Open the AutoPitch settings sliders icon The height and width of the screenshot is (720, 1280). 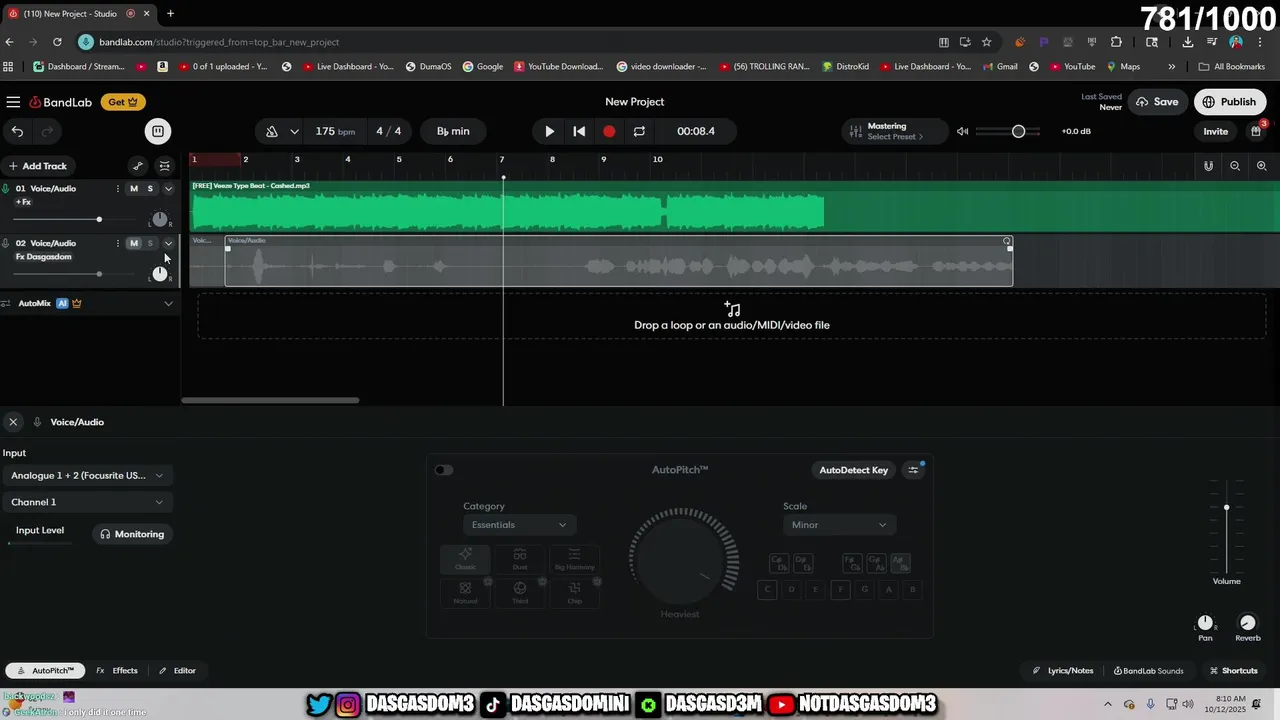(x=913, y=470)
